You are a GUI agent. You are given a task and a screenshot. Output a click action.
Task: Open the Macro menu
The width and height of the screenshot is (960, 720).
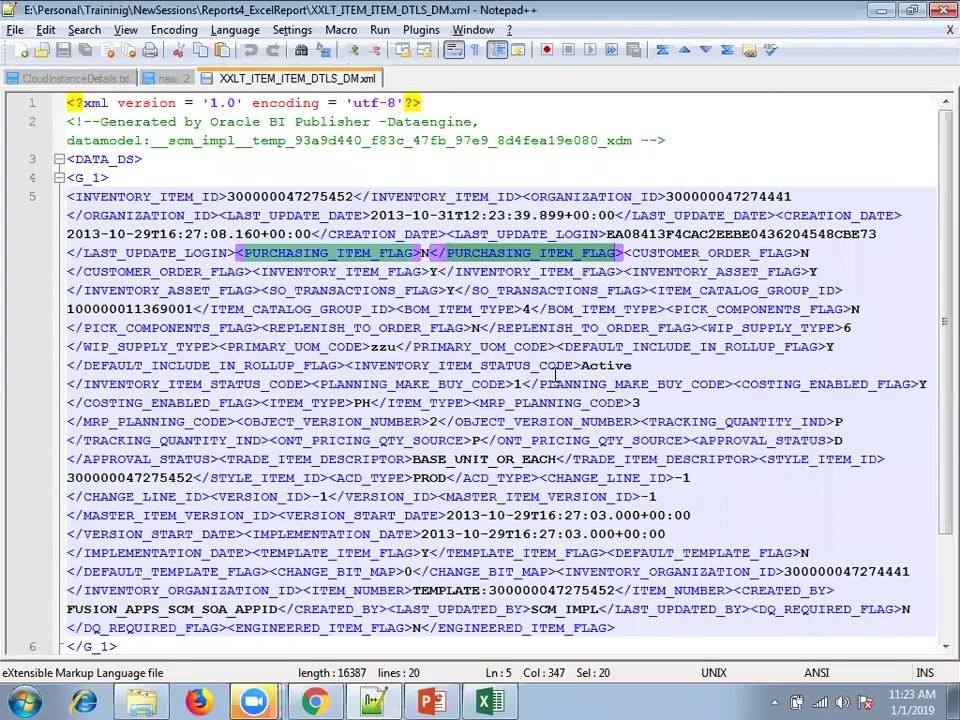(x=341, y=30)
